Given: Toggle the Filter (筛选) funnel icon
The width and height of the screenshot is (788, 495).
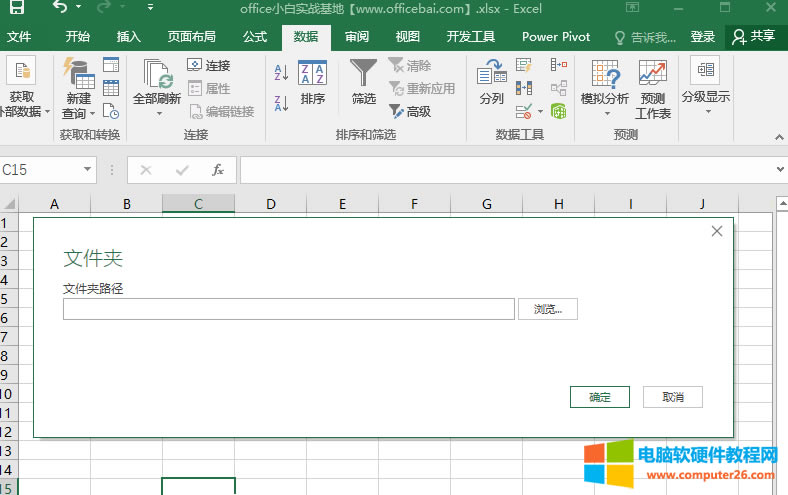Looking at the screenshot, I should (x=364, y=81).
